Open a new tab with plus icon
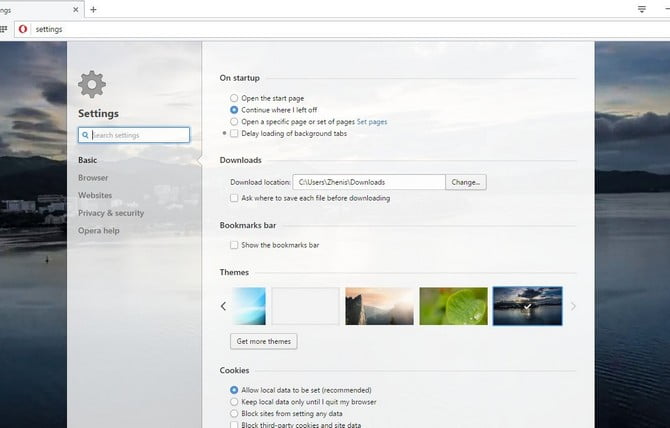The height and width of the screenshot is (428, 670). click(x=93, y=9)
